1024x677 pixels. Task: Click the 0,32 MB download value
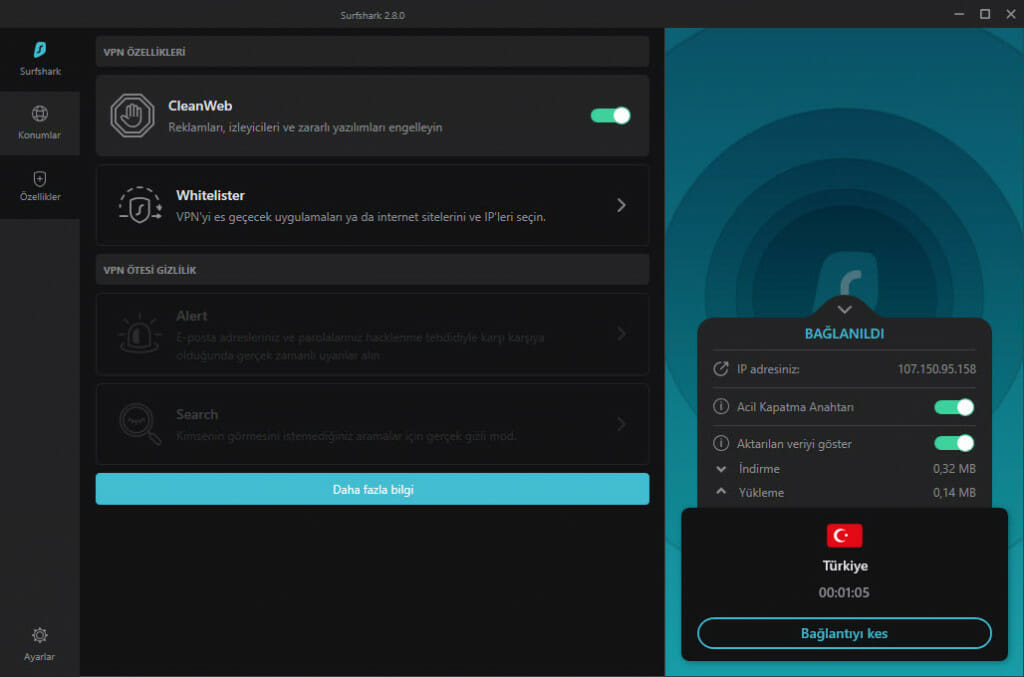click(x=954, y=469)
